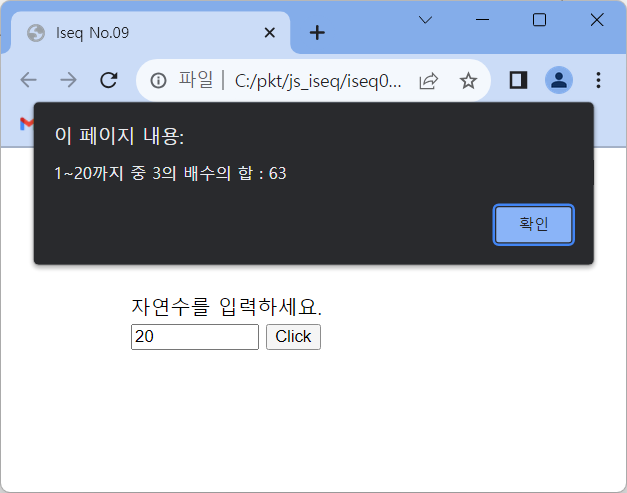Close the browser window

(597, 20)
